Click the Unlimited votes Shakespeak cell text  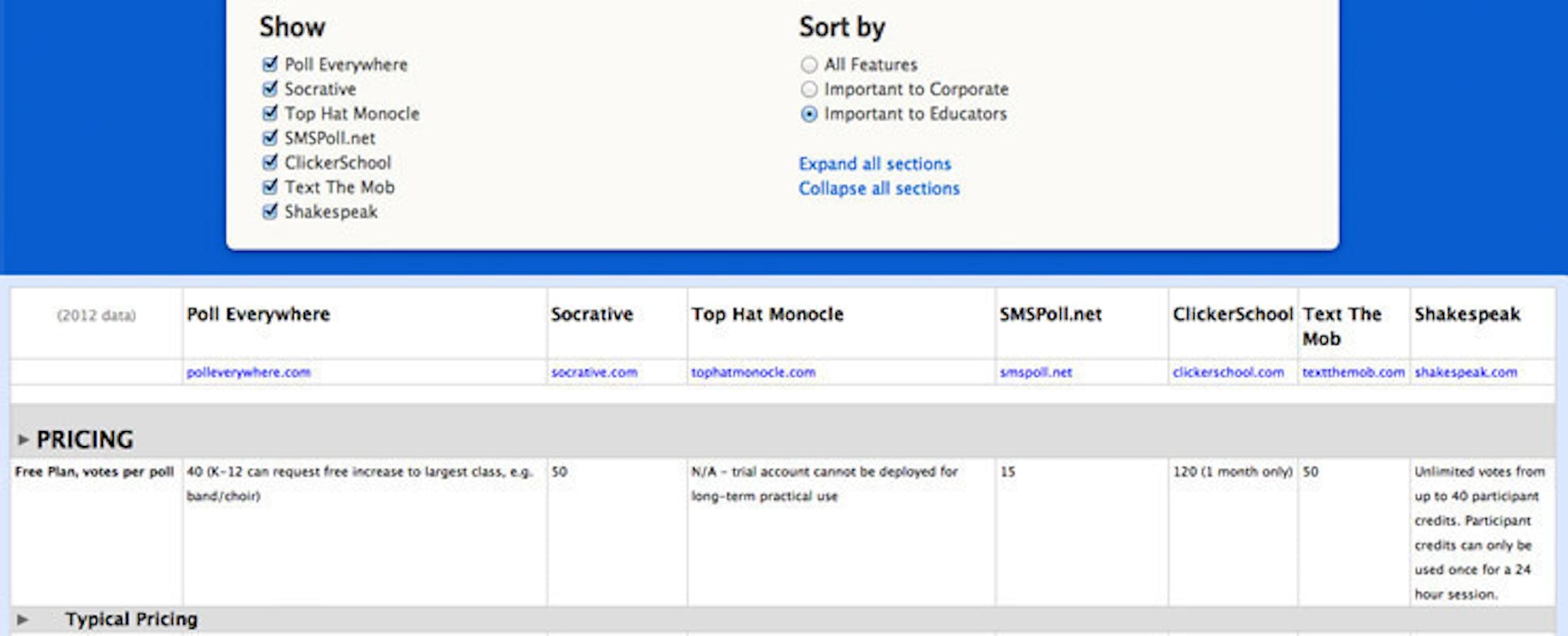click(x=1479, y=533)
